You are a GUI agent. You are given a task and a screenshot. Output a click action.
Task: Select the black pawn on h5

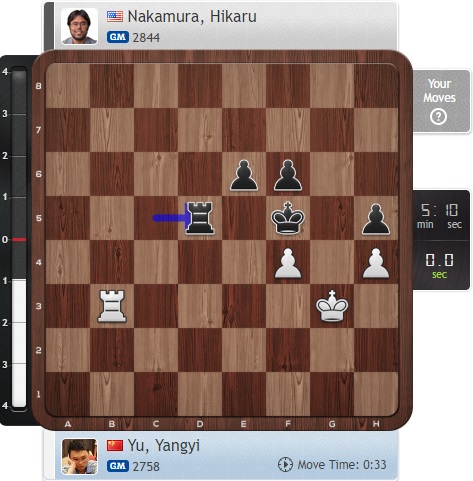(376, 219)
